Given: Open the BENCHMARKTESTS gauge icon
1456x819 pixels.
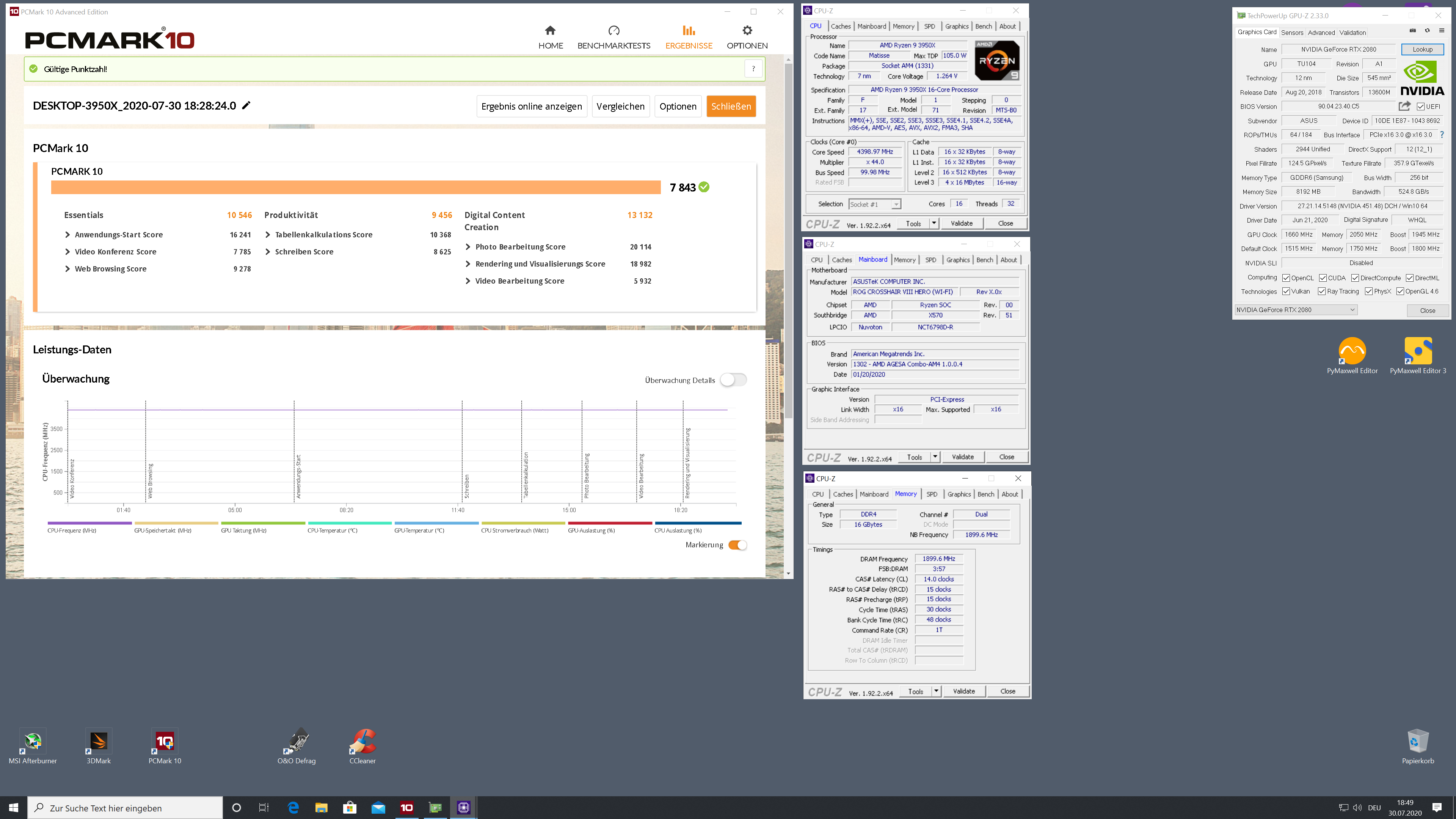Looking at the screenshot, I should click(x=614, y=30).
